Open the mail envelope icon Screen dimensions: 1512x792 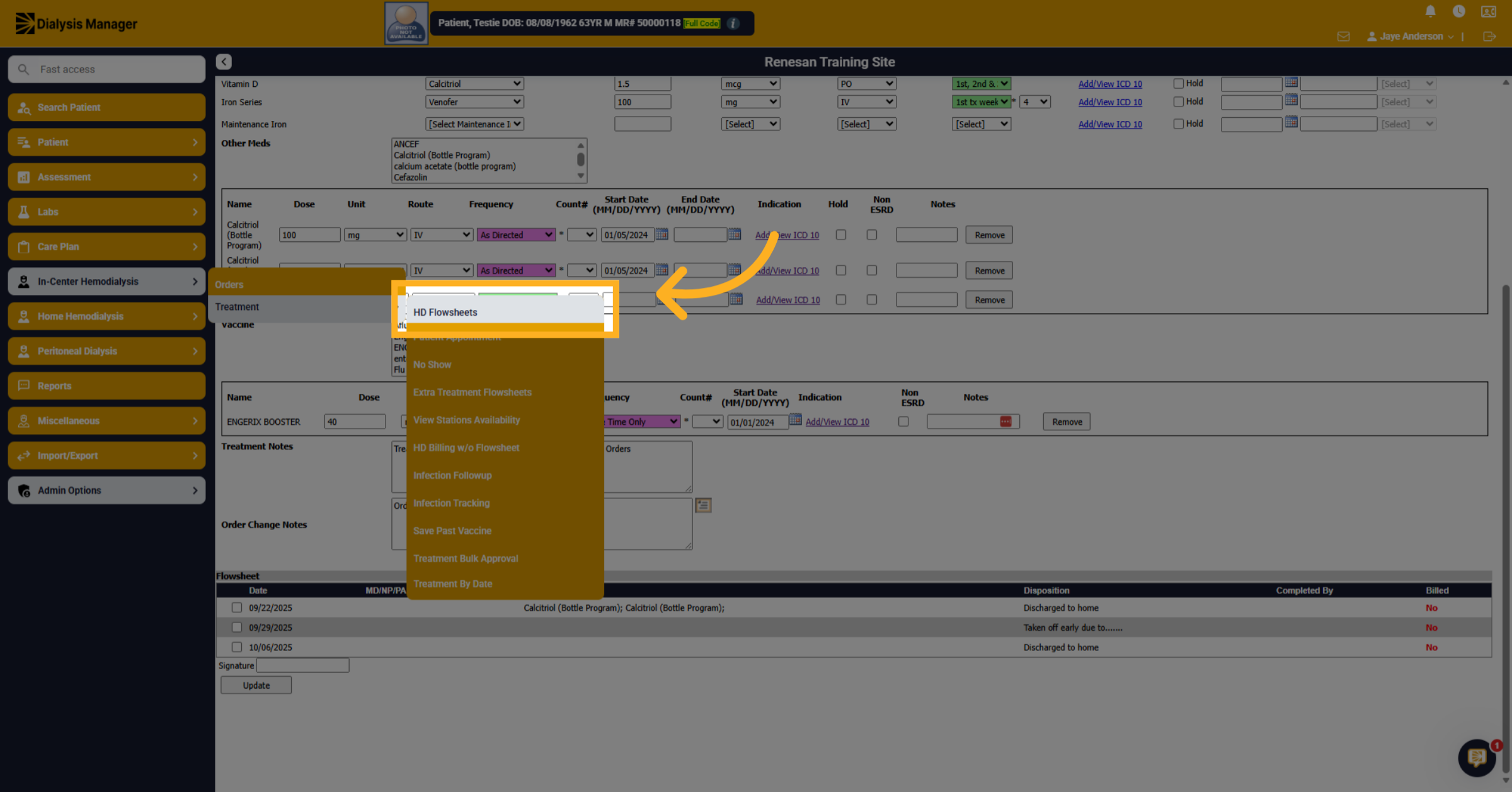[x=1343, y=37]
